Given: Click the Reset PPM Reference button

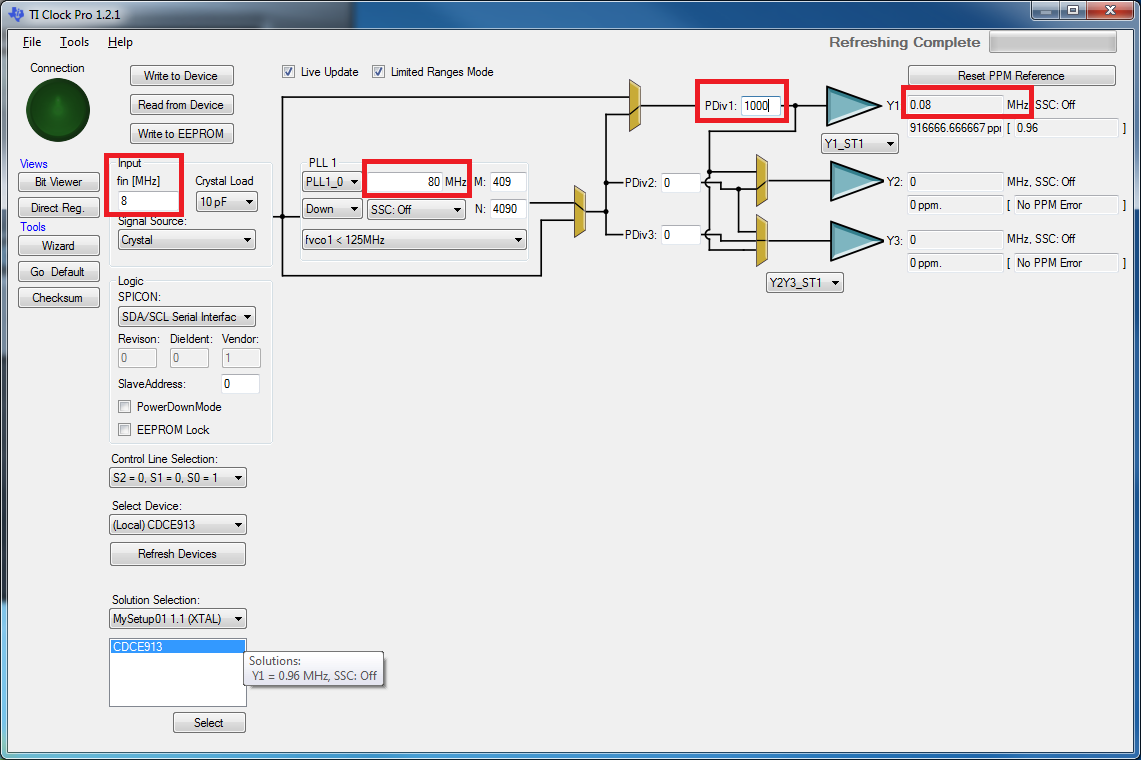Looking at the screenshot, I should [x=1011, y=76].
